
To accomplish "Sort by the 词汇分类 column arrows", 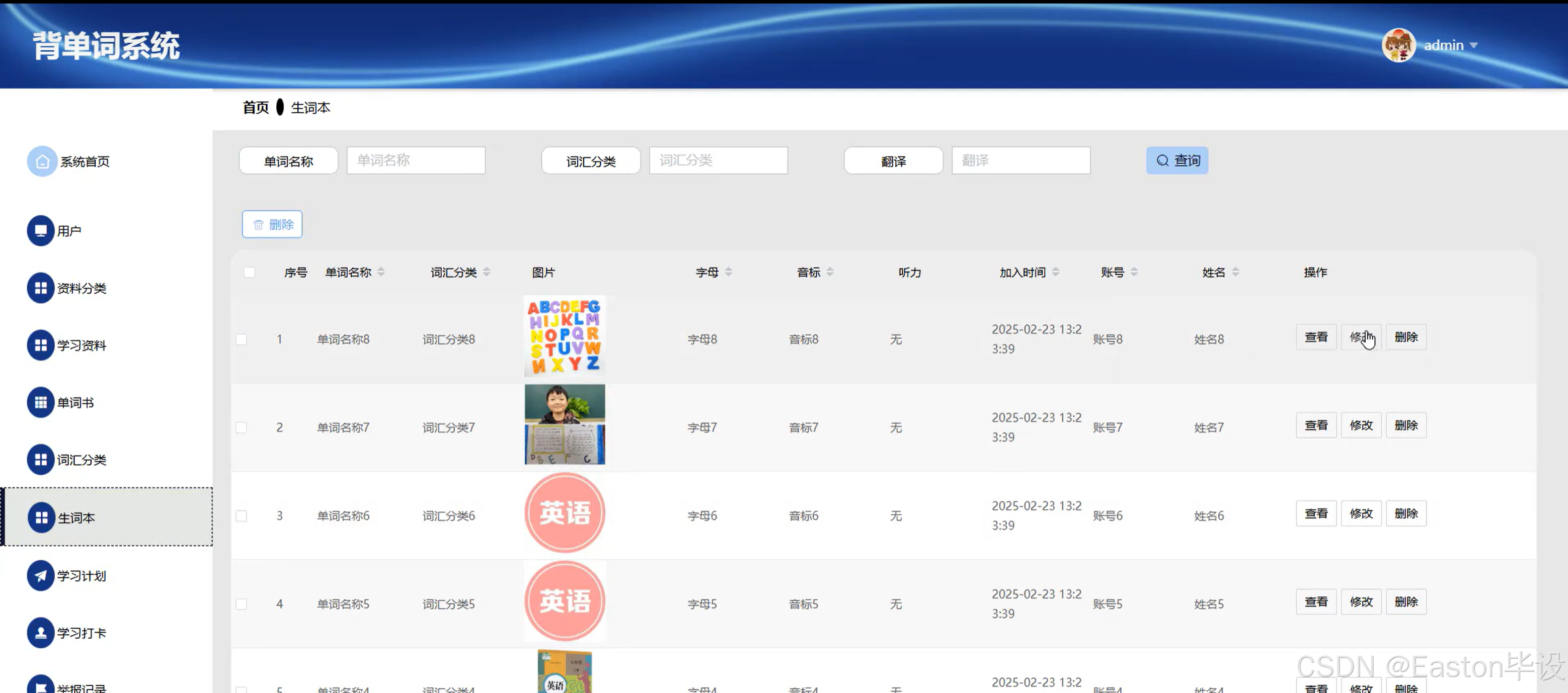I will (x=486, y=272).
